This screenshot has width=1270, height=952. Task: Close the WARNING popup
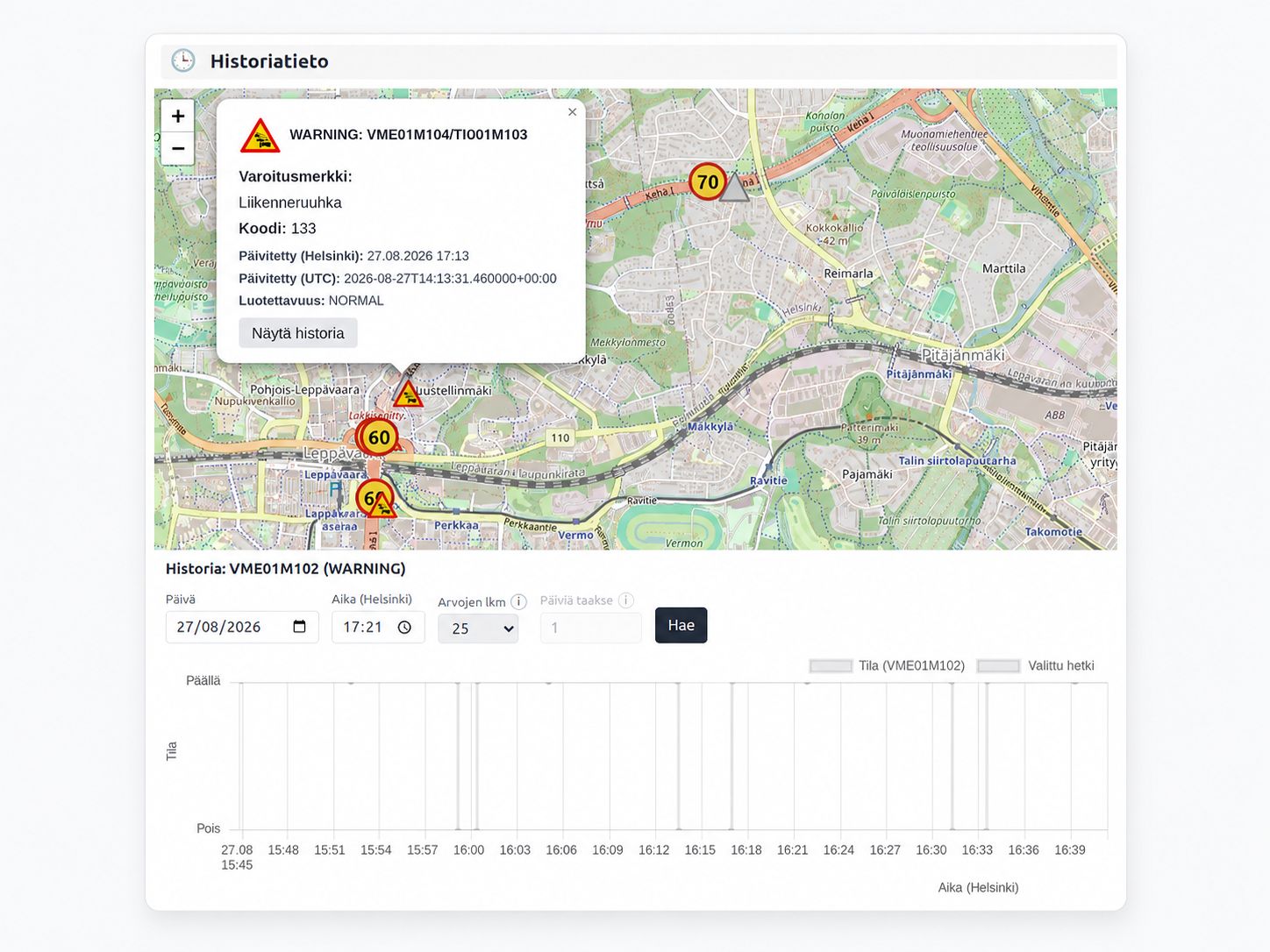point(572,112)
